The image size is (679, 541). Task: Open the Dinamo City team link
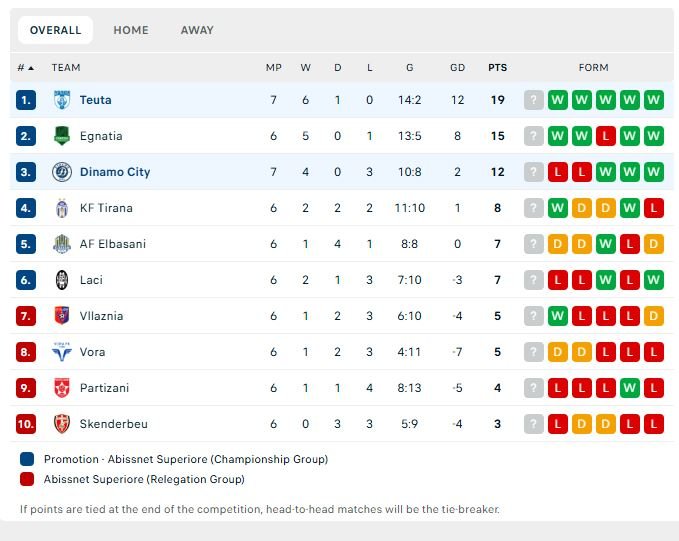pos(115,172)
